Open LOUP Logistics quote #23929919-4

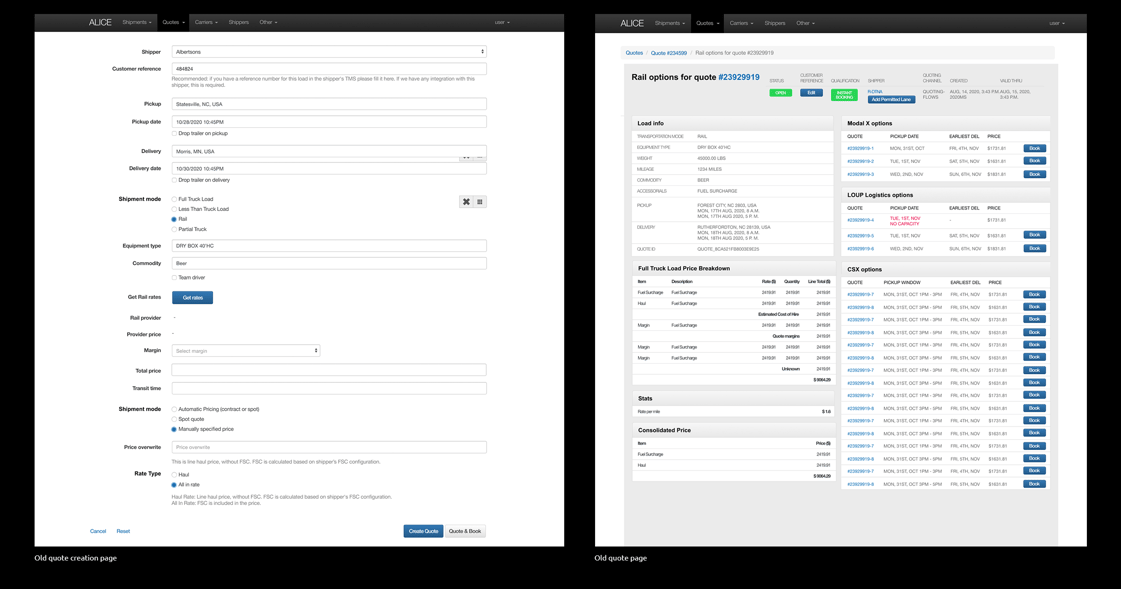pyautogui.click(x=860, y=220)
